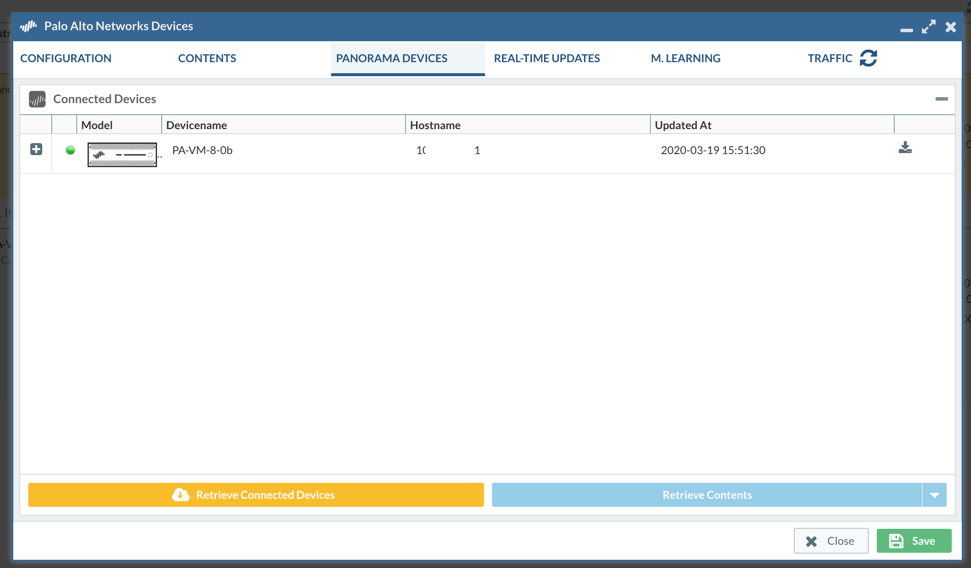Click the device model thumbnail image
Viewport: 971px width, 568px height.
tap(122, 154)
